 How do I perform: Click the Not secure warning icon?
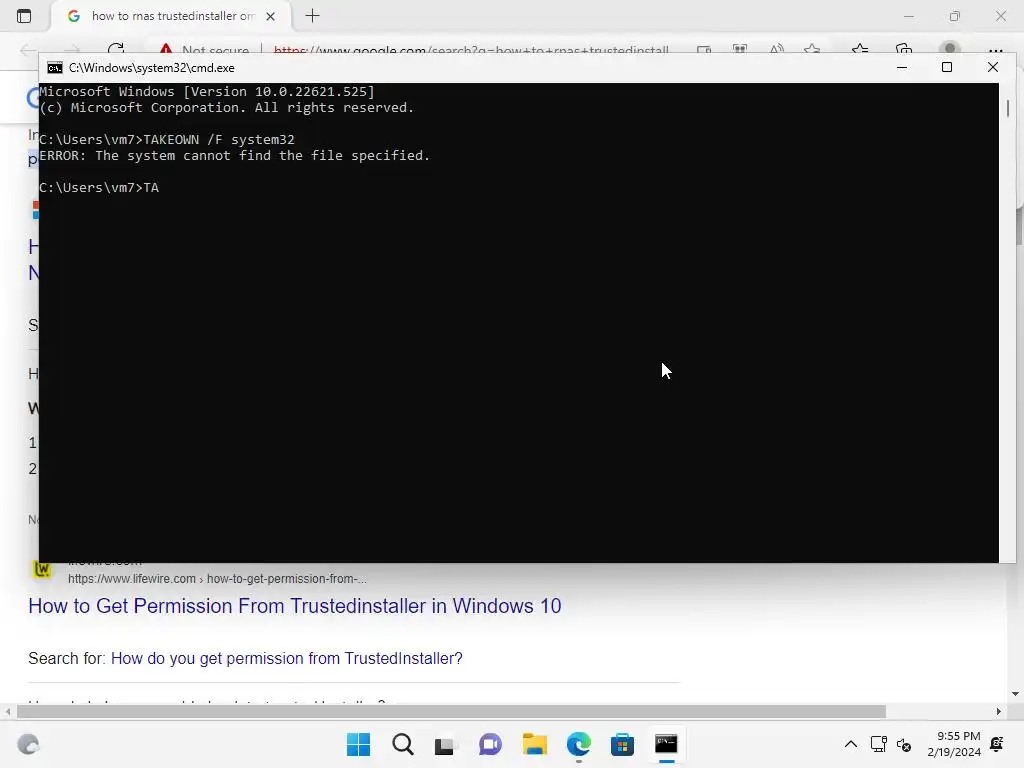point(166,50)
